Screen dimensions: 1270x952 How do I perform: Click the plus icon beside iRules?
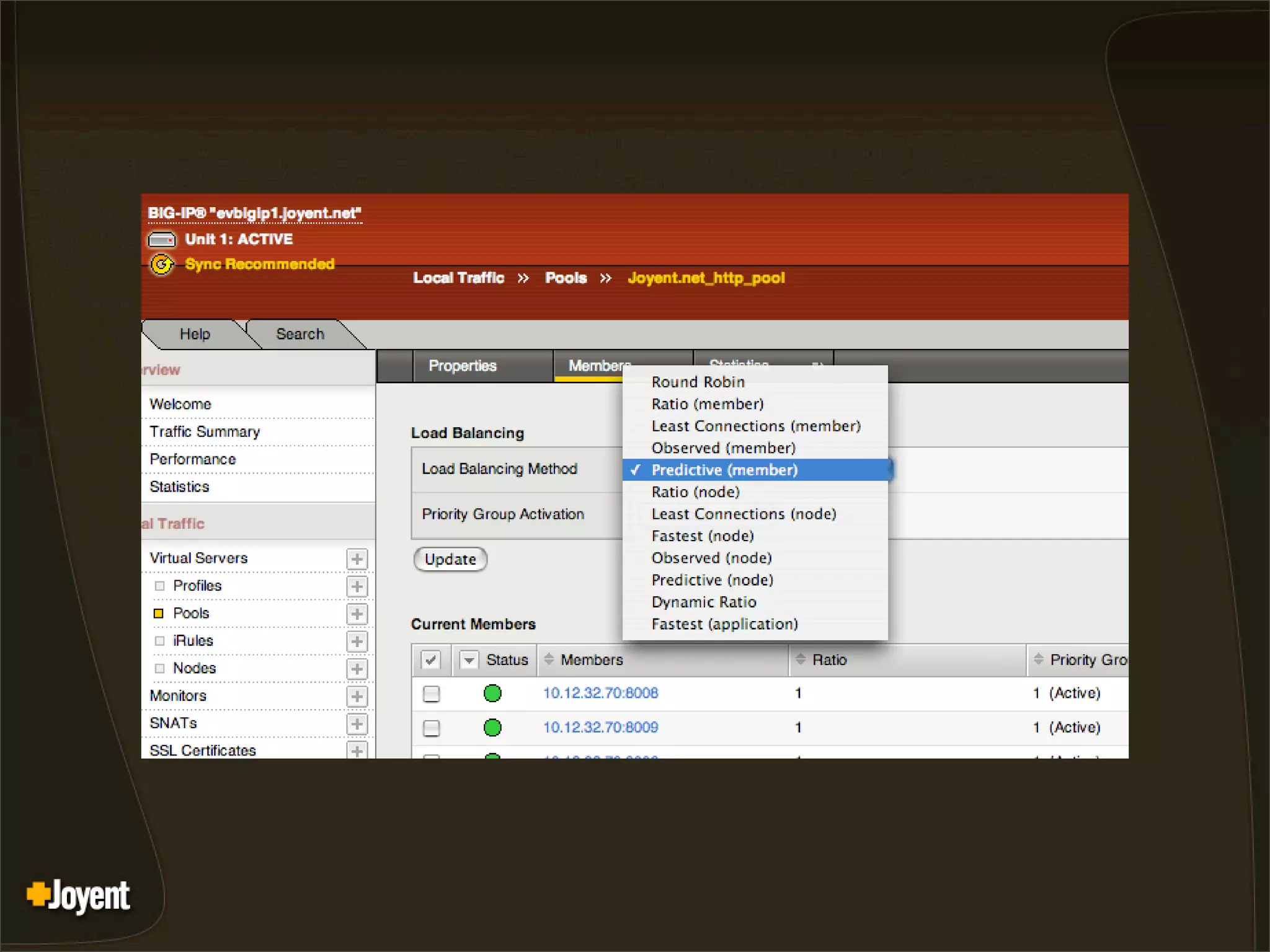coord(357,641)
